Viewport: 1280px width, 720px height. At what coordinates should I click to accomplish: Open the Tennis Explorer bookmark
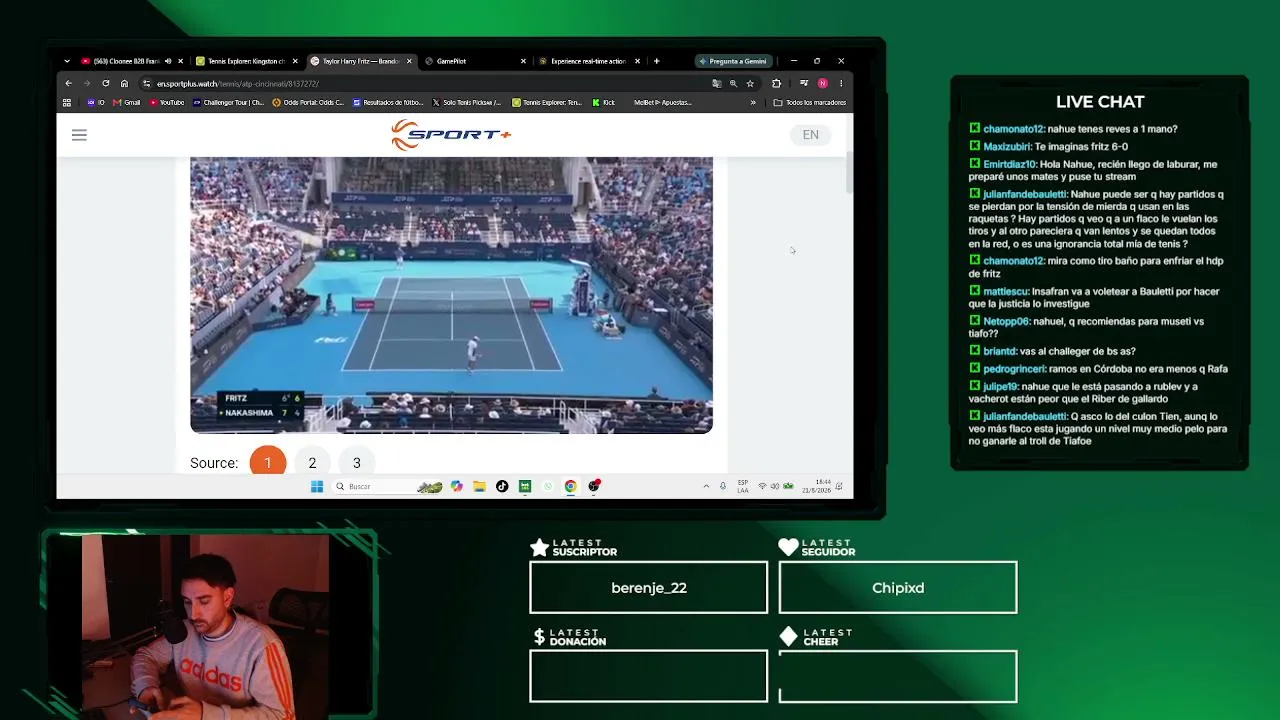547,102
